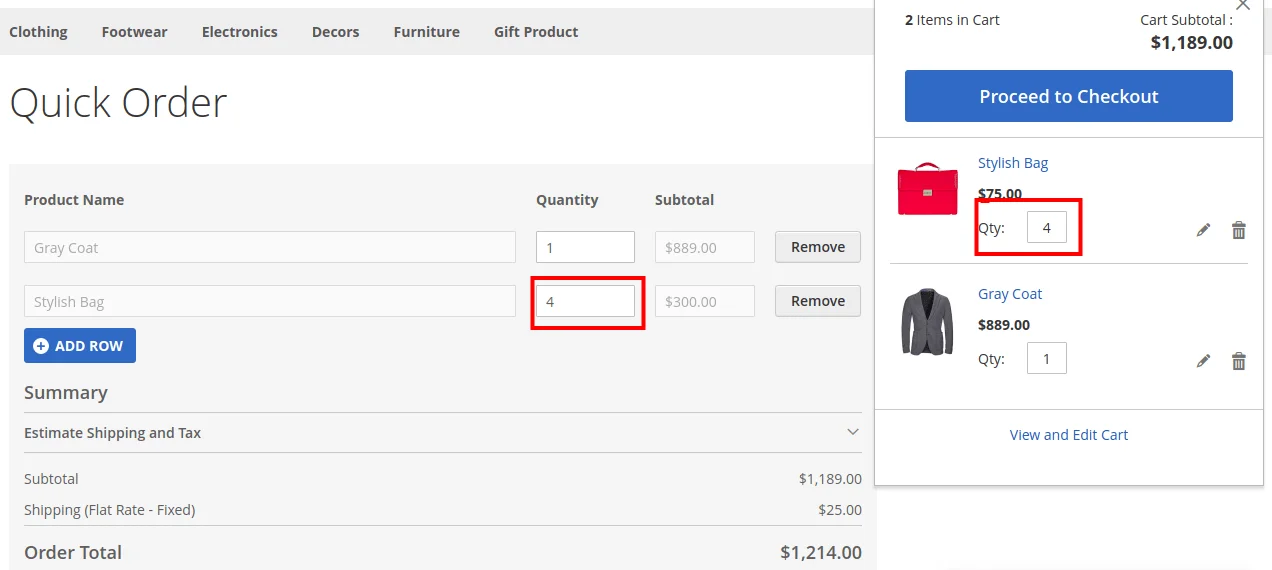The width and height of the screenshot is (1272, 570).
Task: Open the Clothing menu
Action: click(x=39, y=32)
